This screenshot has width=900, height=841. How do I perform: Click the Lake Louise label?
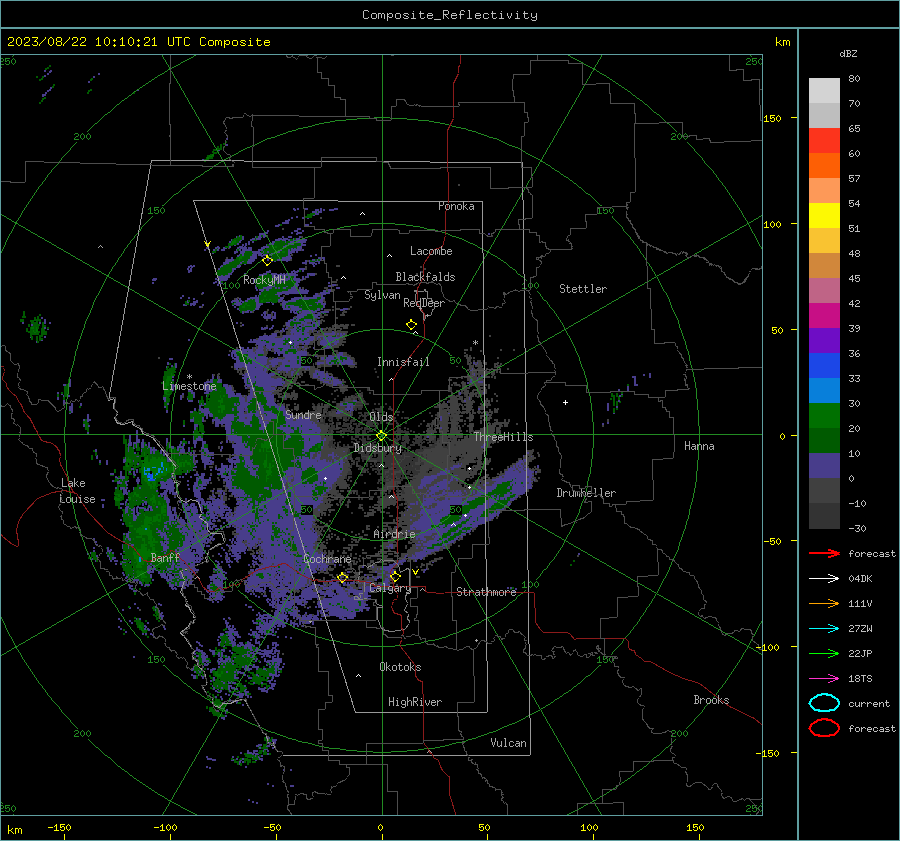coord(77,491)
